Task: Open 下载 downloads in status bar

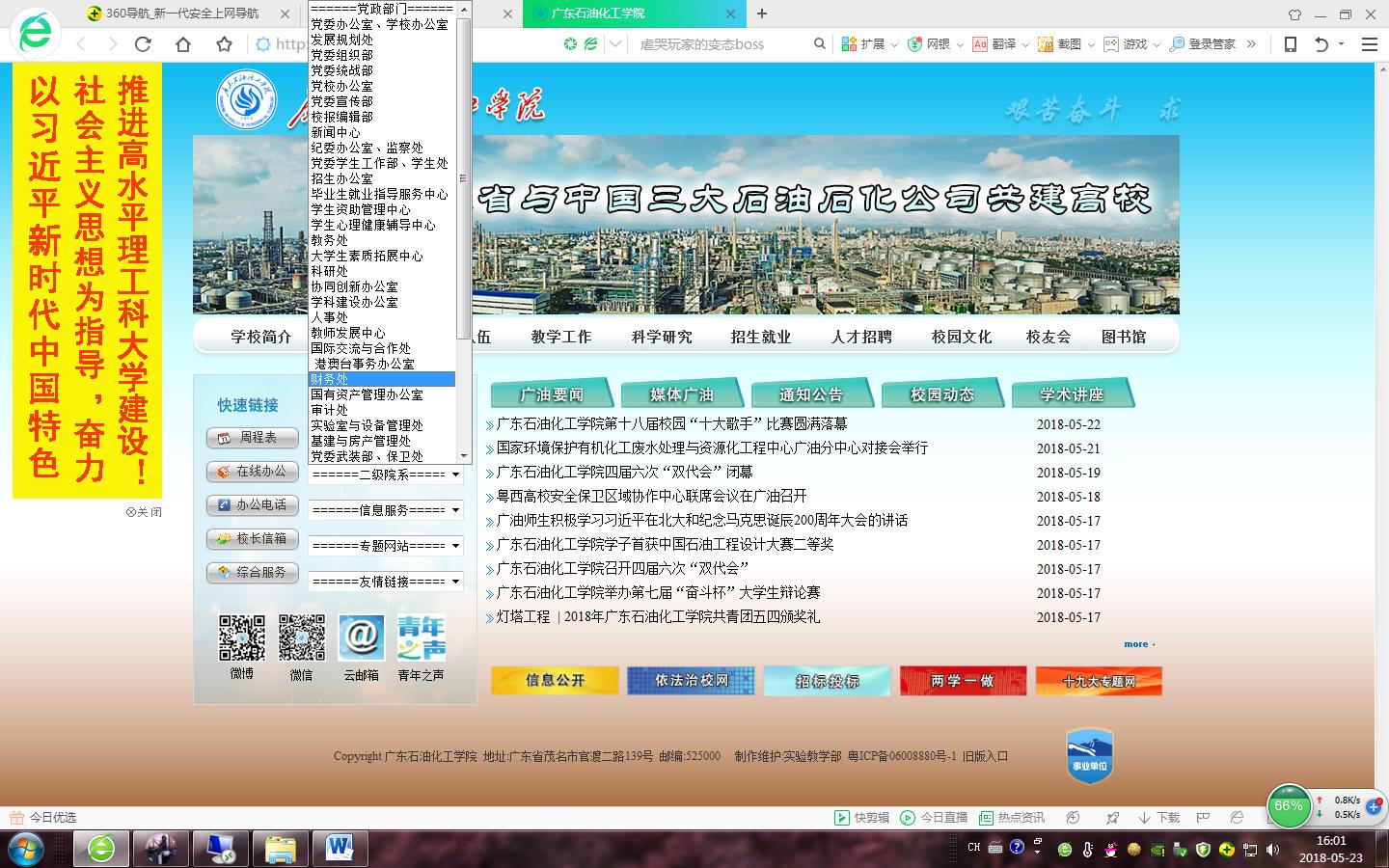Action: [x=1158, y=818]
